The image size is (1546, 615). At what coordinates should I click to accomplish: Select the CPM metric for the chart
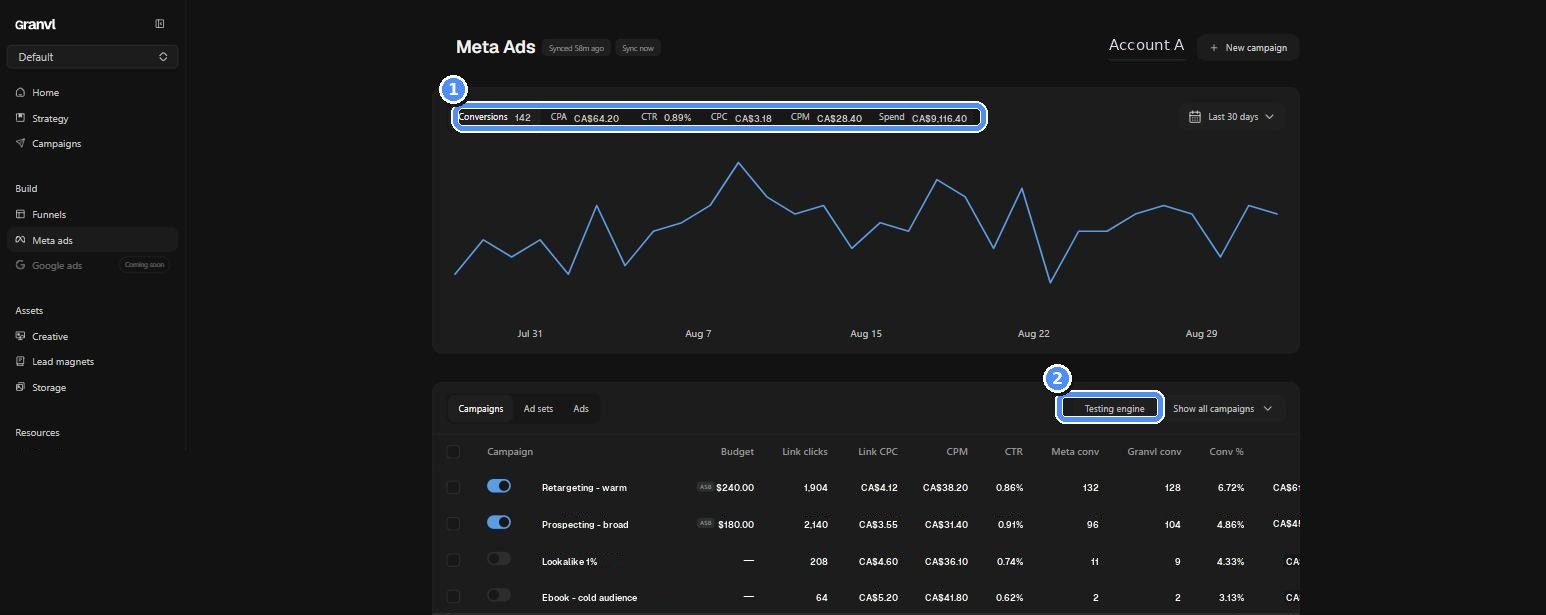(826, 117)
